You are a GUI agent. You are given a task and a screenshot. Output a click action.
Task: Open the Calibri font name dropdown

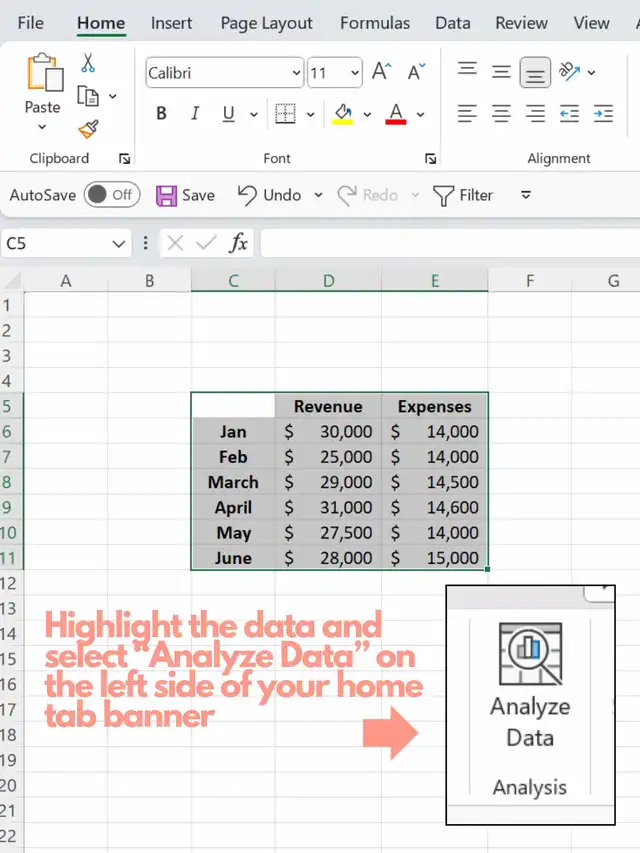tap(296, 73)
